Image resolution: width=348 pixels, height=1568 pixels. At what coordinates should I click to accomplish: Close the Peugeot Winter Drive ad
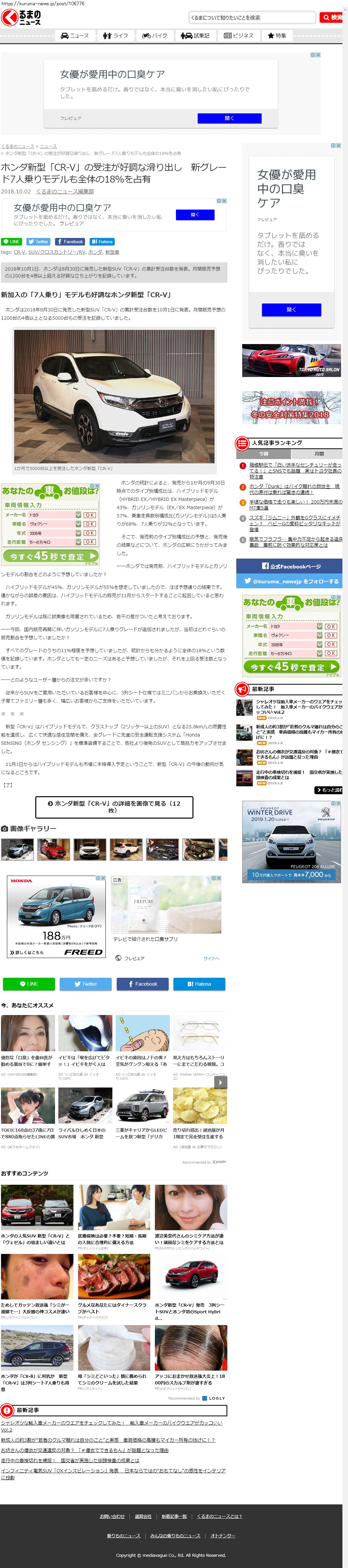coord(338,803)
